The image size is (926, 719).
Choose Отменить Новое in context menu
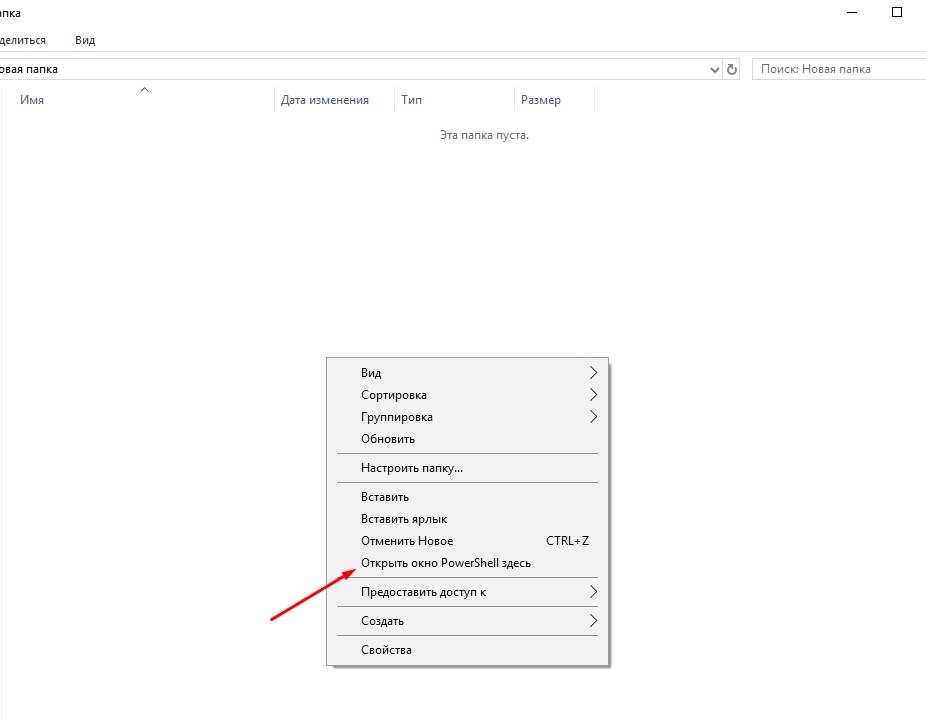pyautogui.click(x=407, y=541)
